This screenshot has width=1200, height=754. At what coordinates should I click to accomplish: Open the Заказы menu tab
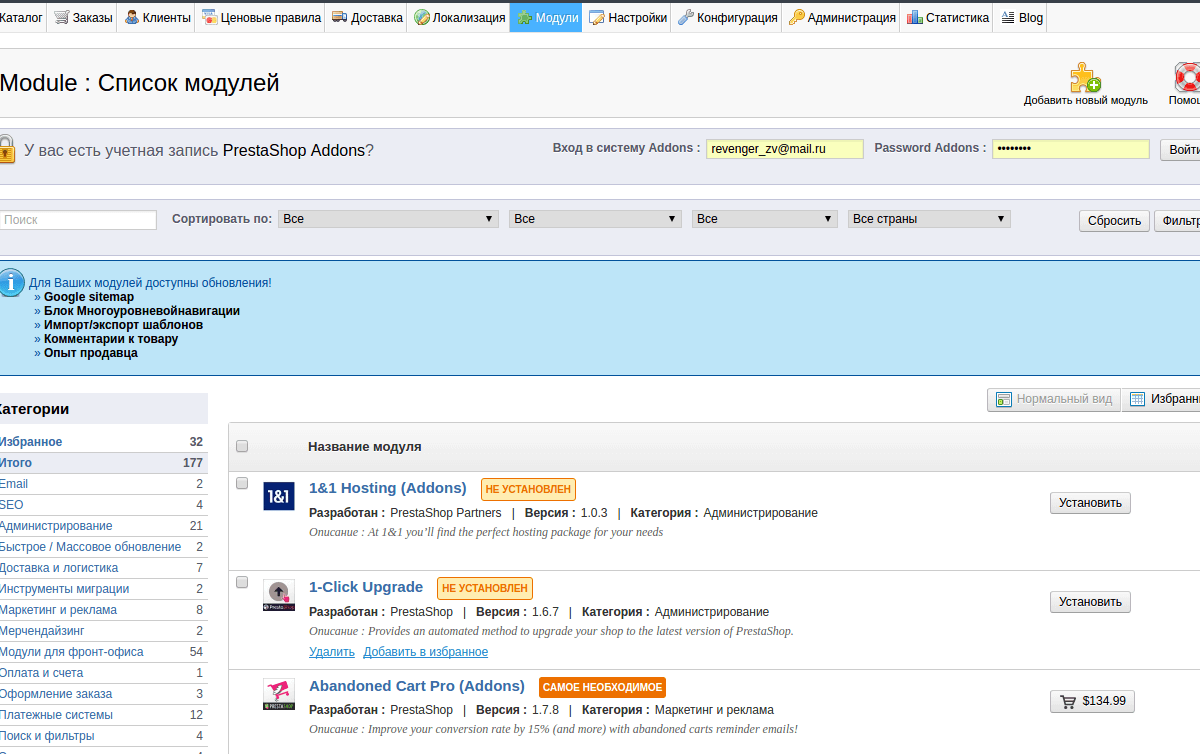pyautogui.click(x=82, y=17)
